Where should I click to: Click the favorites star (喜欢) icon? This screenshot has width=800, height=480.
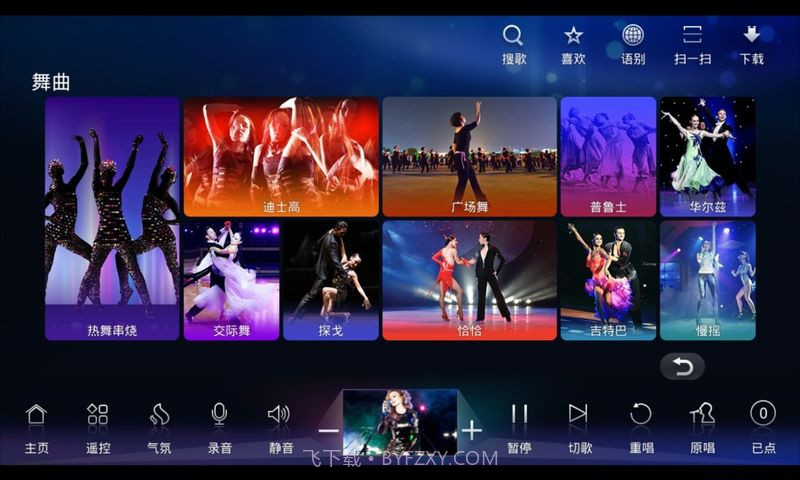(573, 37)
